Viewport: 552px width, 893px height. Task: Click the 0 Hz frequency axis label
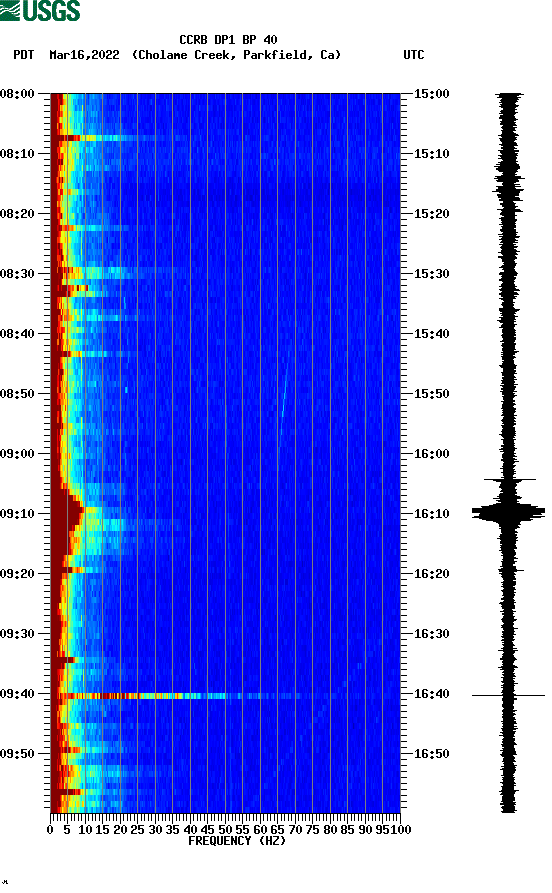pyautogui.click(x=50, y=830)
